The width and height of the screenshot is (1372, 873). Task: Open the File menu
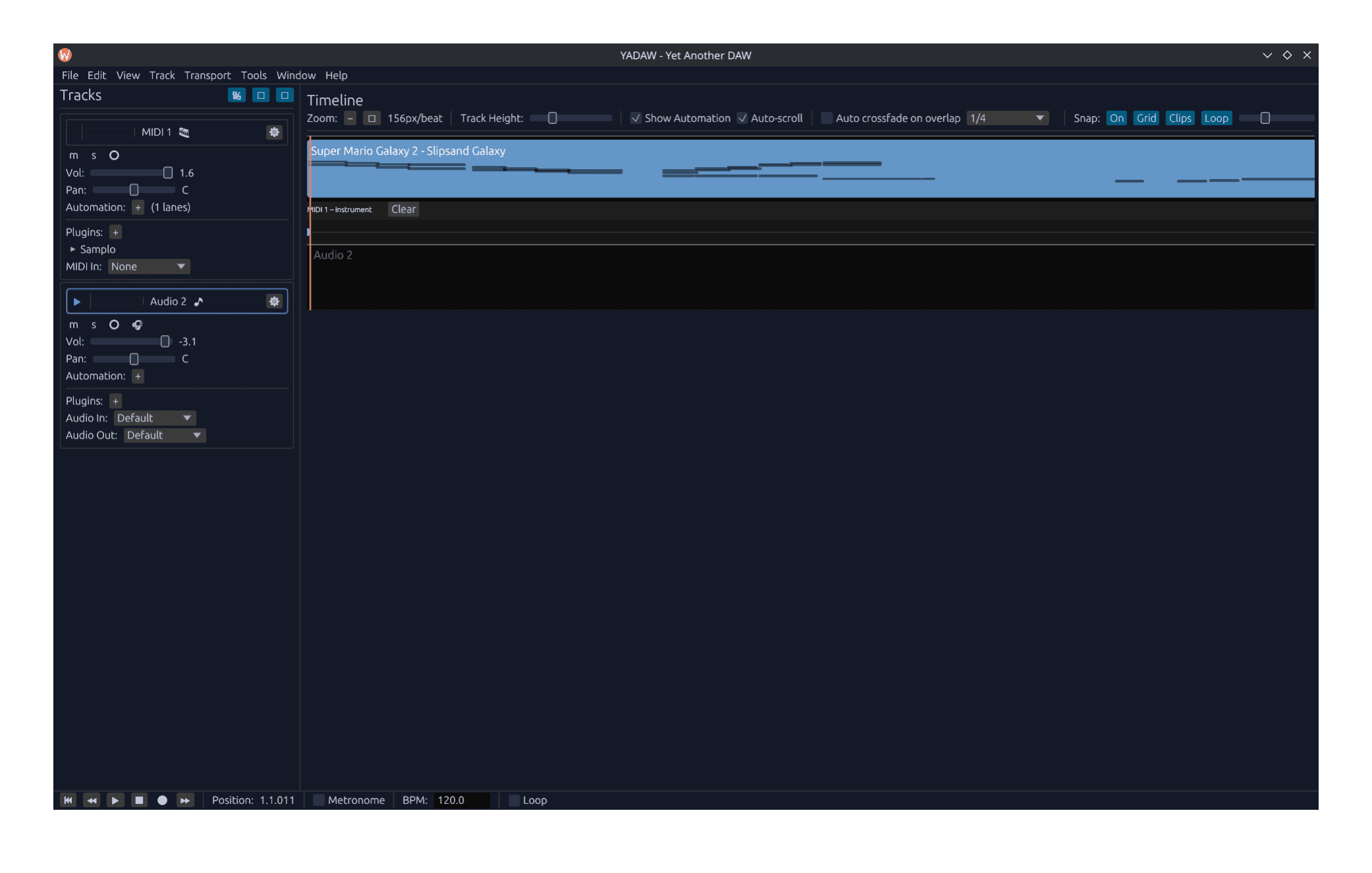(x=70, y=76)
